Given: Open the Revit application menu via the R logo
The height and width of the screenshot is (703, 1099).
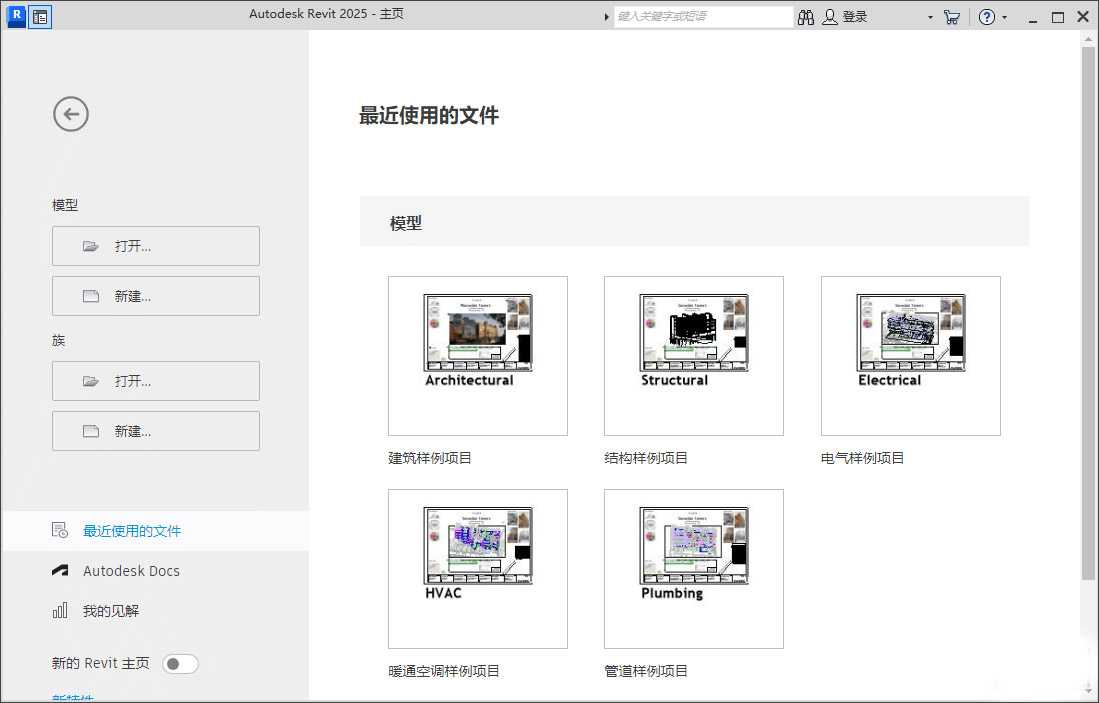Looking at the screenshot, I should tap(15, 16).
